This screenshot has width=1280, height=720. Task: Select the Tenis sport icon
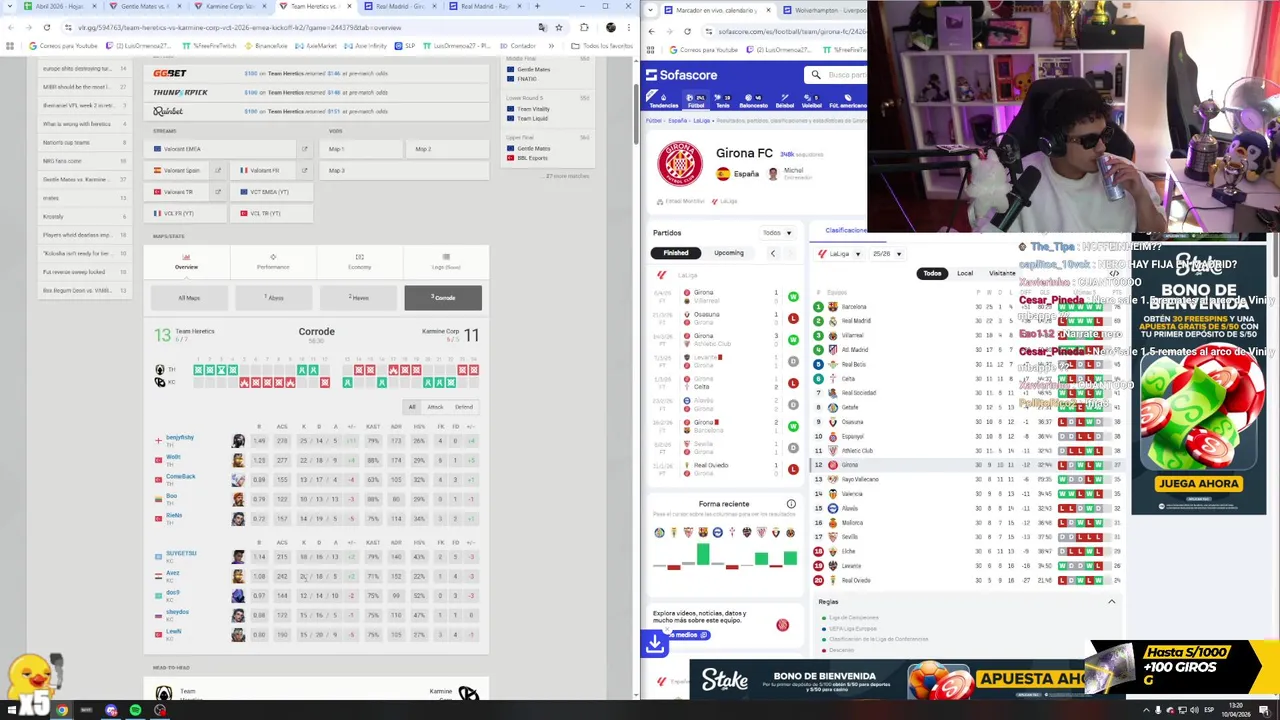tap(723, 100)
